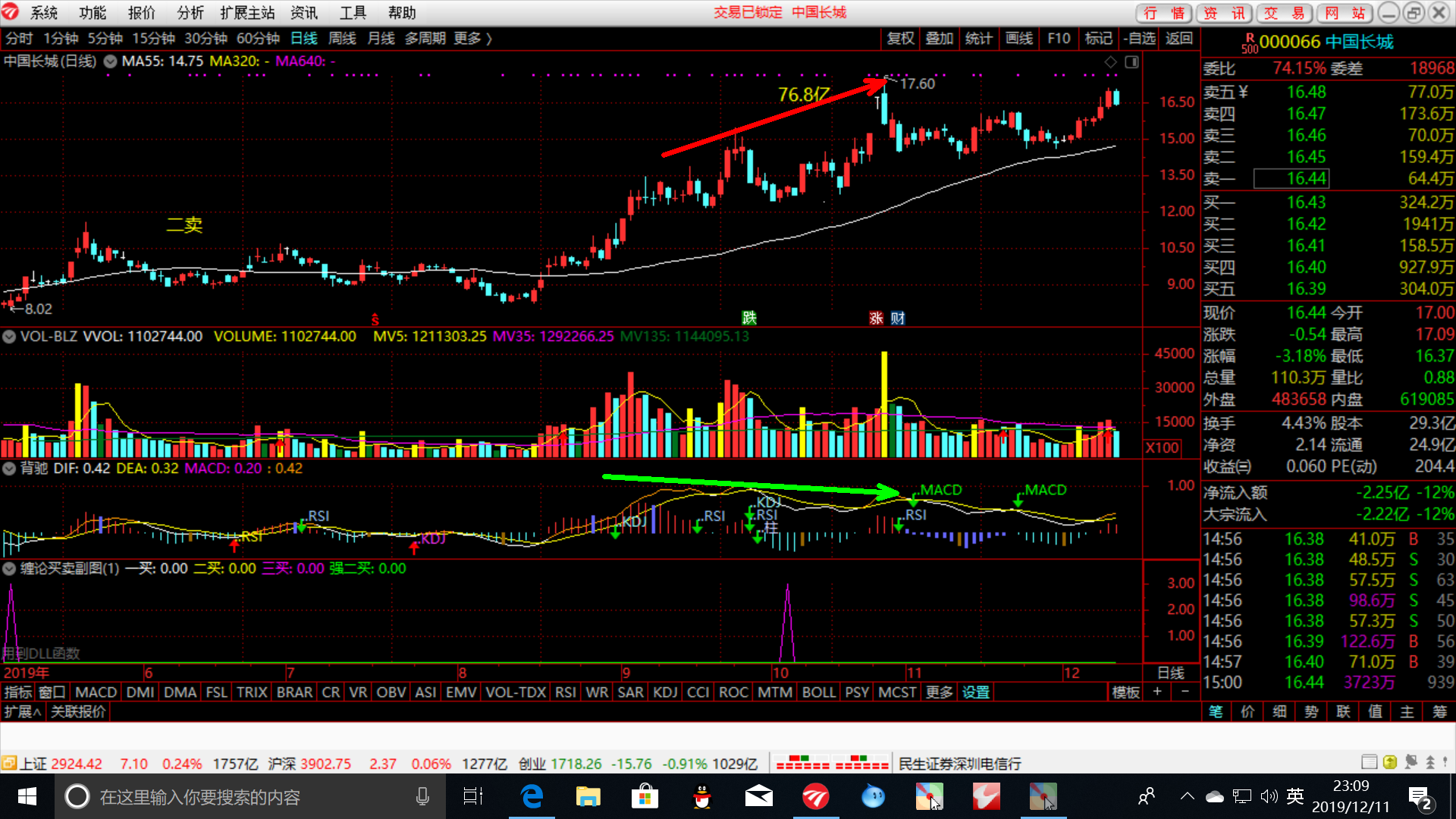Toggle 复权 price adjustment
The width and height of the screenshot is (1456, 819).
point(900,39)
